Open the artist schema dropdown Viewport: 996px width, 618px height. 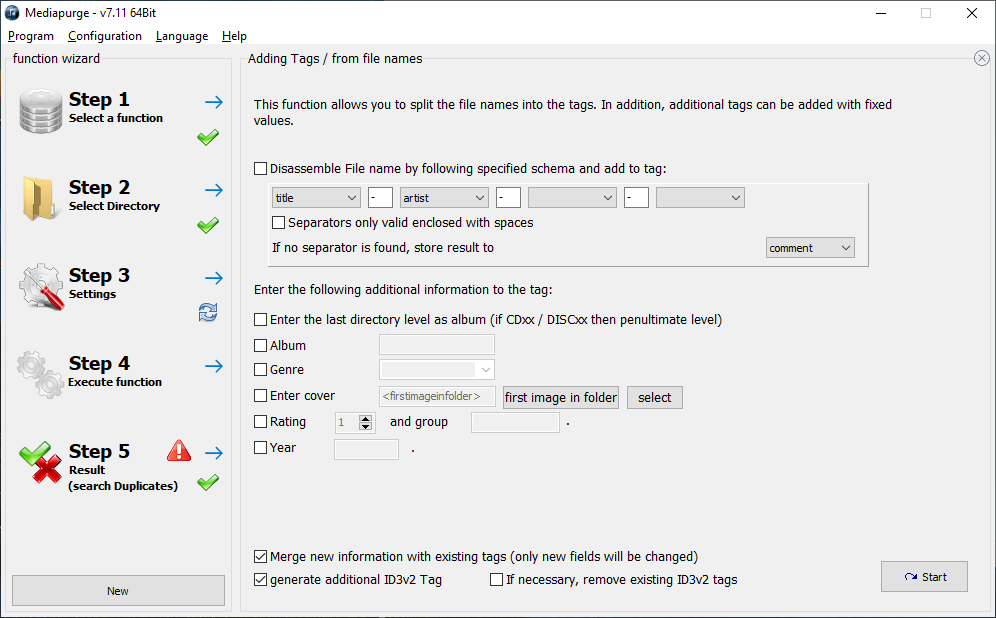point(444,198)
